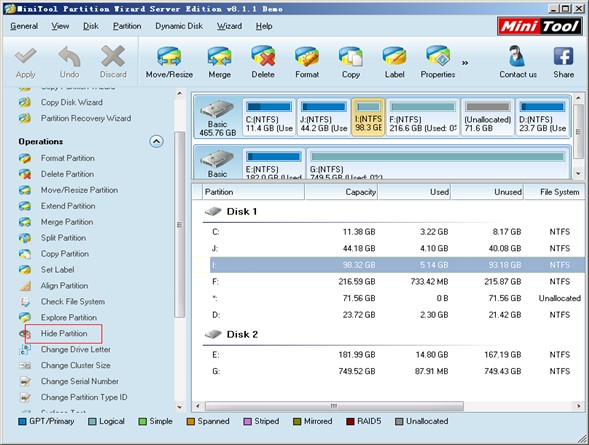589x445 pixels.
Task: Click Extend Partition in Operations
Action: (68, 206)
